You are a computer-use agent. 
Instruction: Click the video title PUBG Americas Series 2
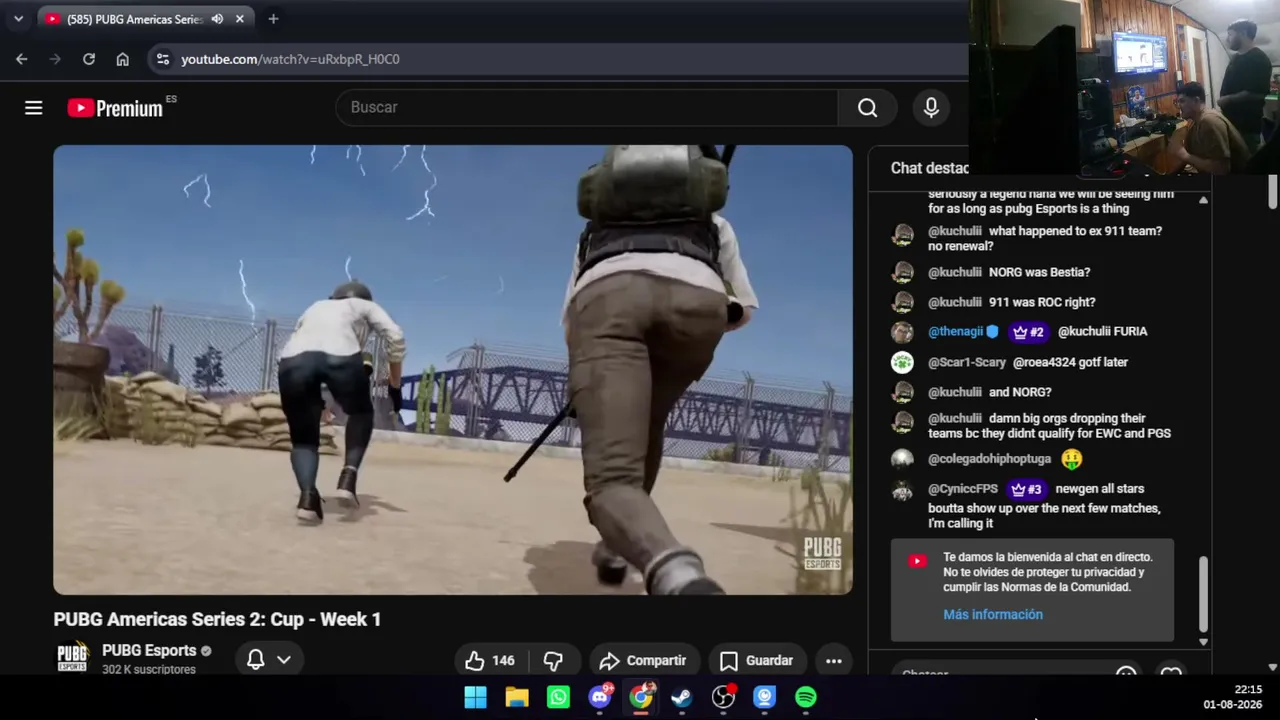(217, 620)
